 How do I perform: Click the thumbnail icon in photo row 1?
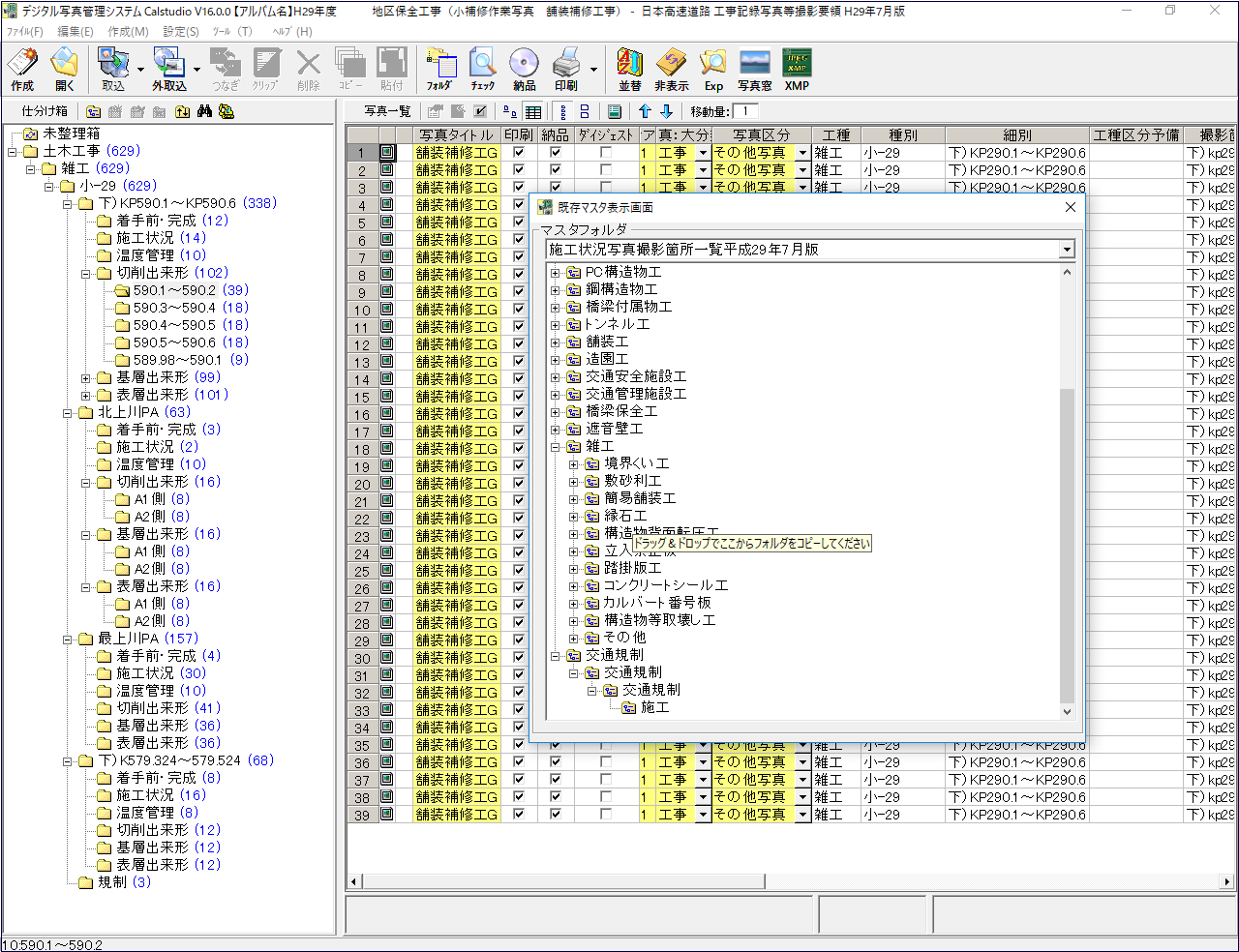point(387,152)
